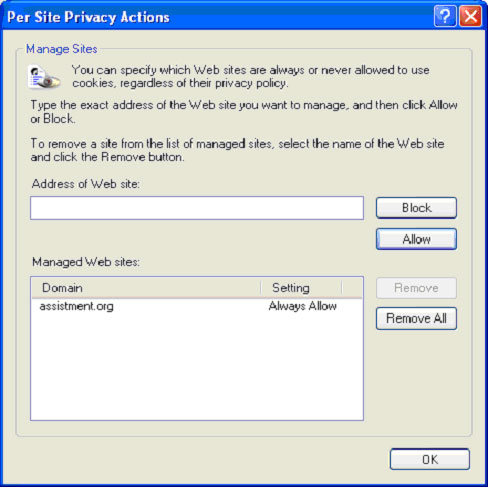Click the divider between Domain and Setting headers
This screenshot has width=488, height=488.
click(x=261, y=288)
